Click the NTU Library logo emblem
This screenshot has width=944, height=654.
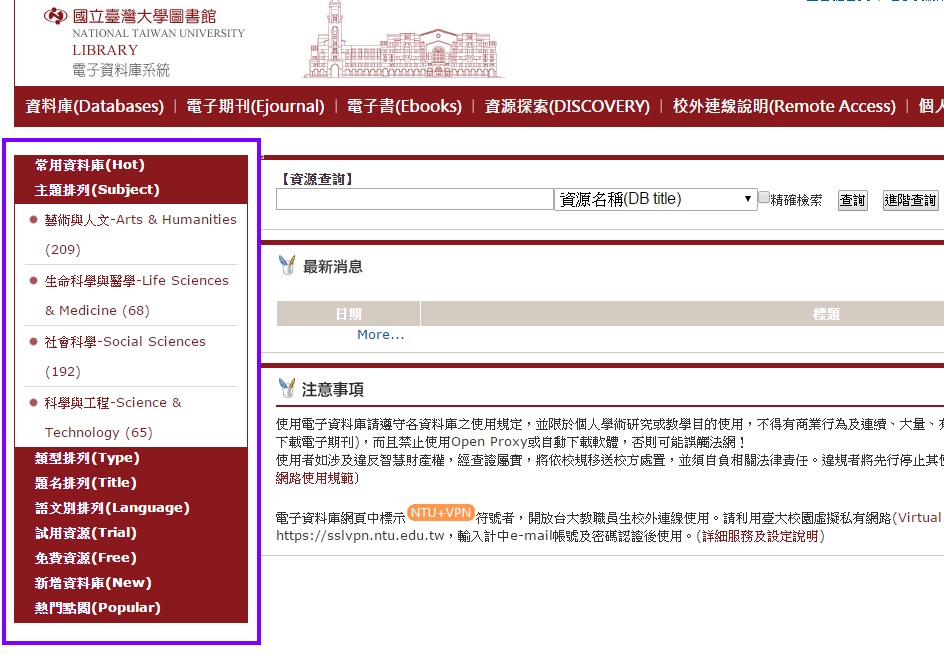click(55, 16)
